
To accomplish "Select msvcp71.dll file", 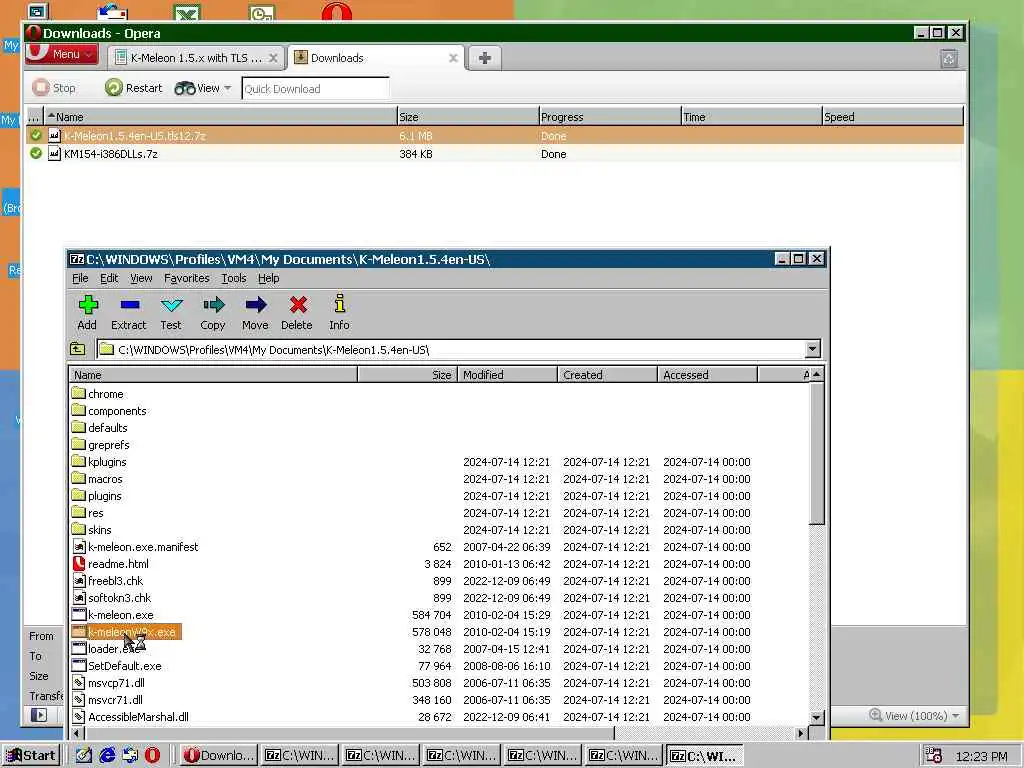I will [108, 682].
